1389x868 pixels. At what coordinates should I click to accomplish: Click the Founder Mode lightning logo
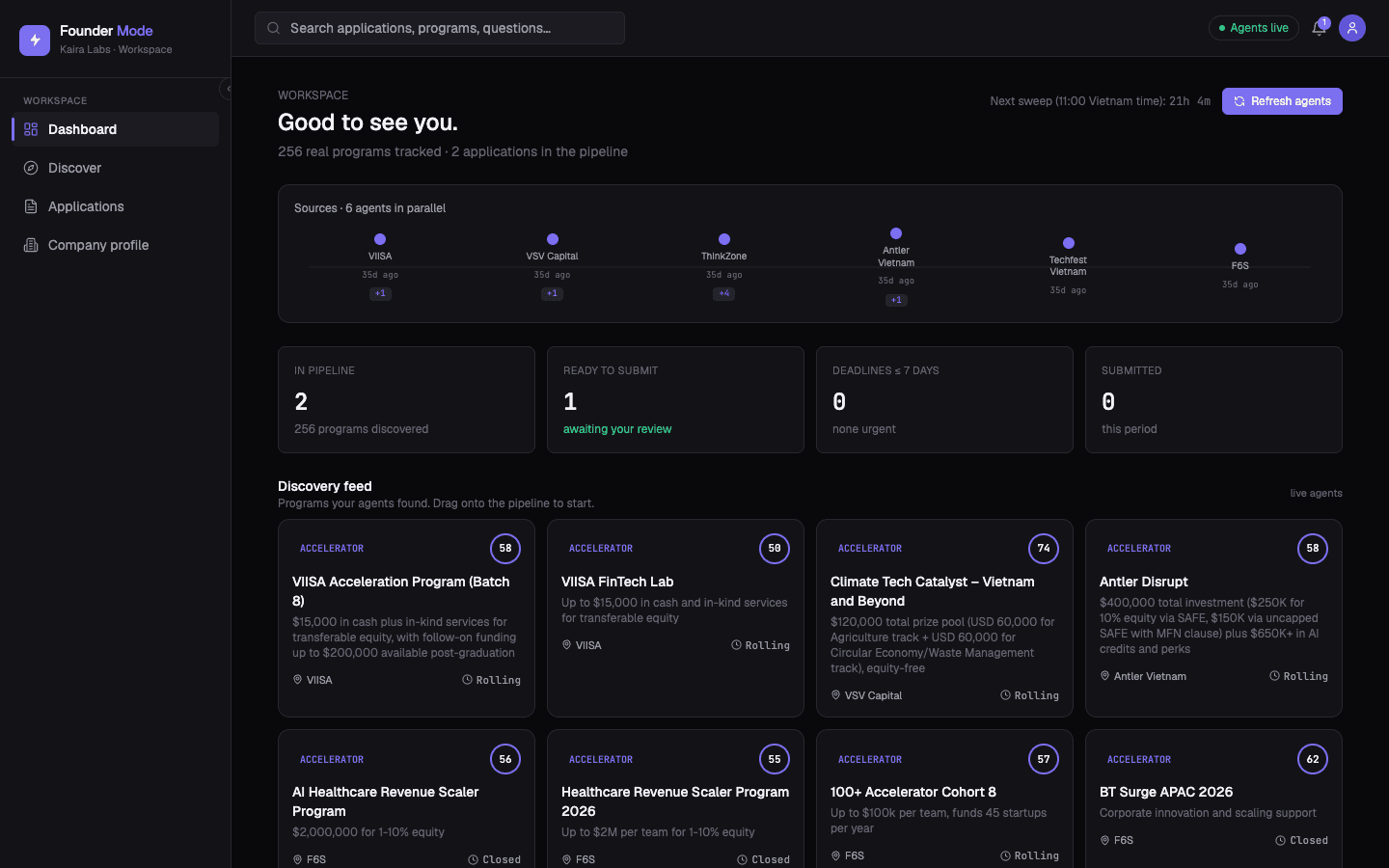pyautogui.click(x=35, y=40)
